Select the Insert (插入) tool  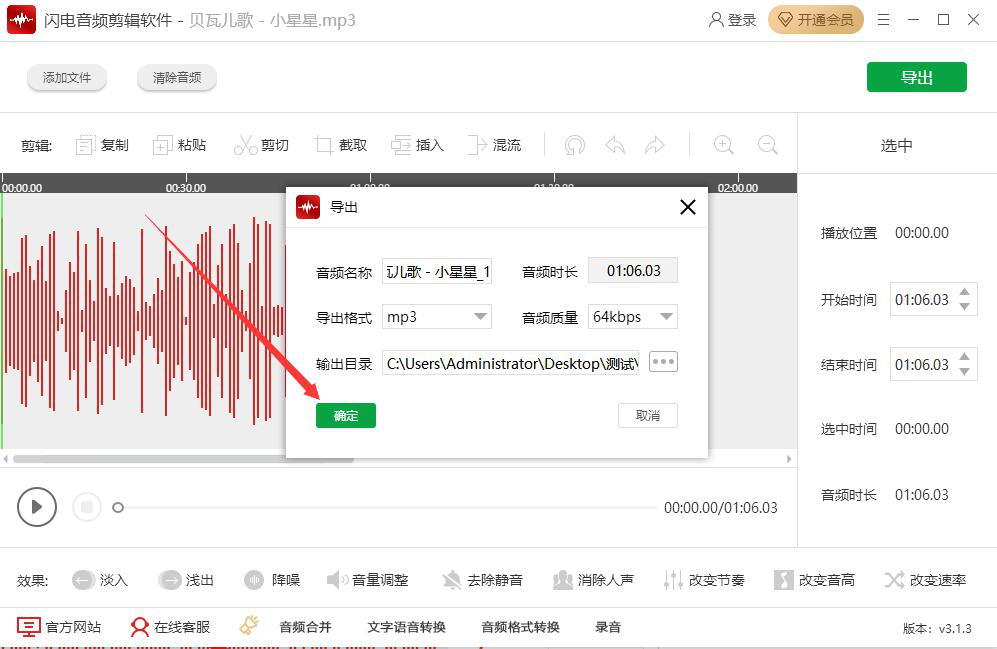coord(417,145)
